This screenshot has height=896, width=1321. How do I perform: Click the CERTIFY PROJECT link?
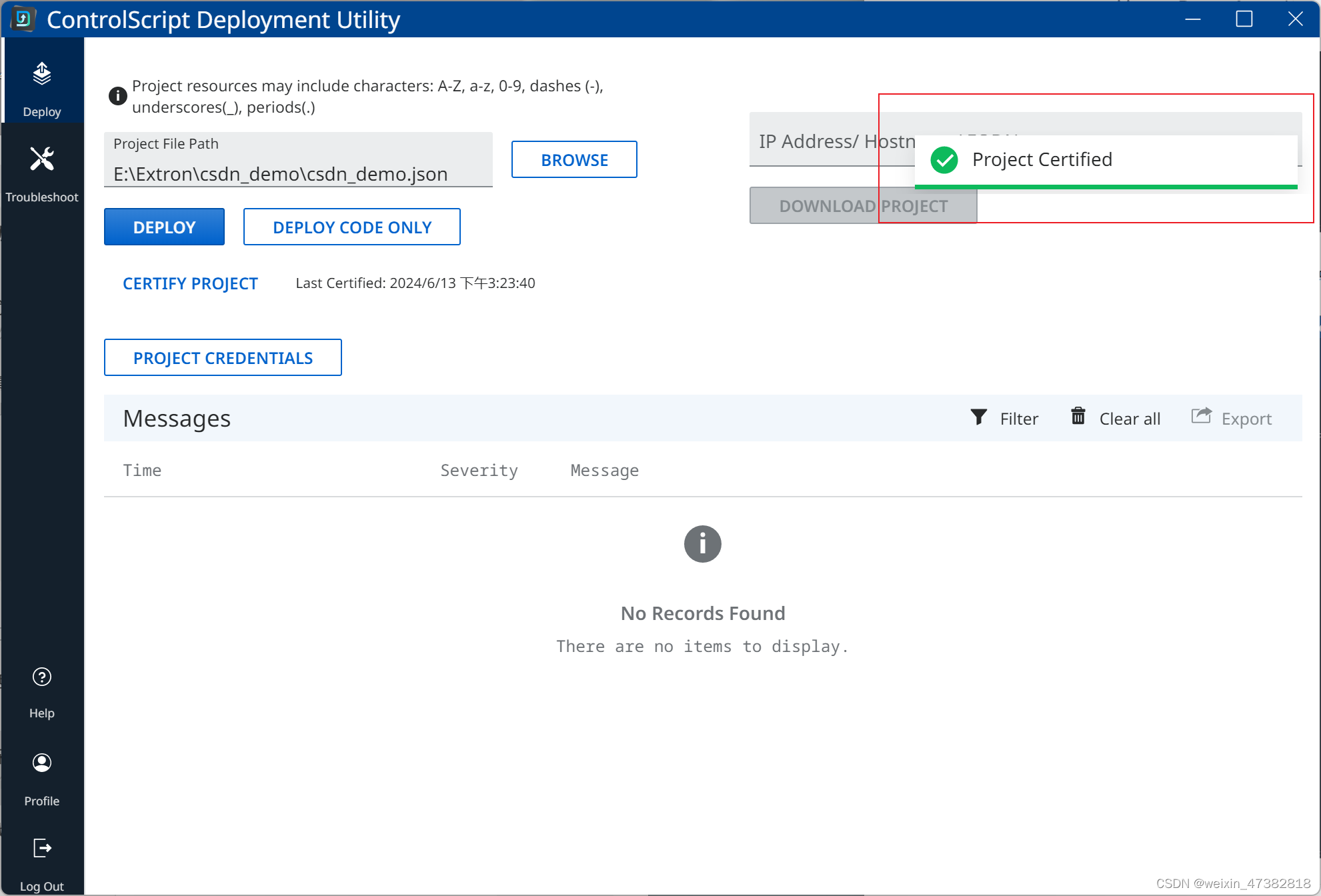190,284
